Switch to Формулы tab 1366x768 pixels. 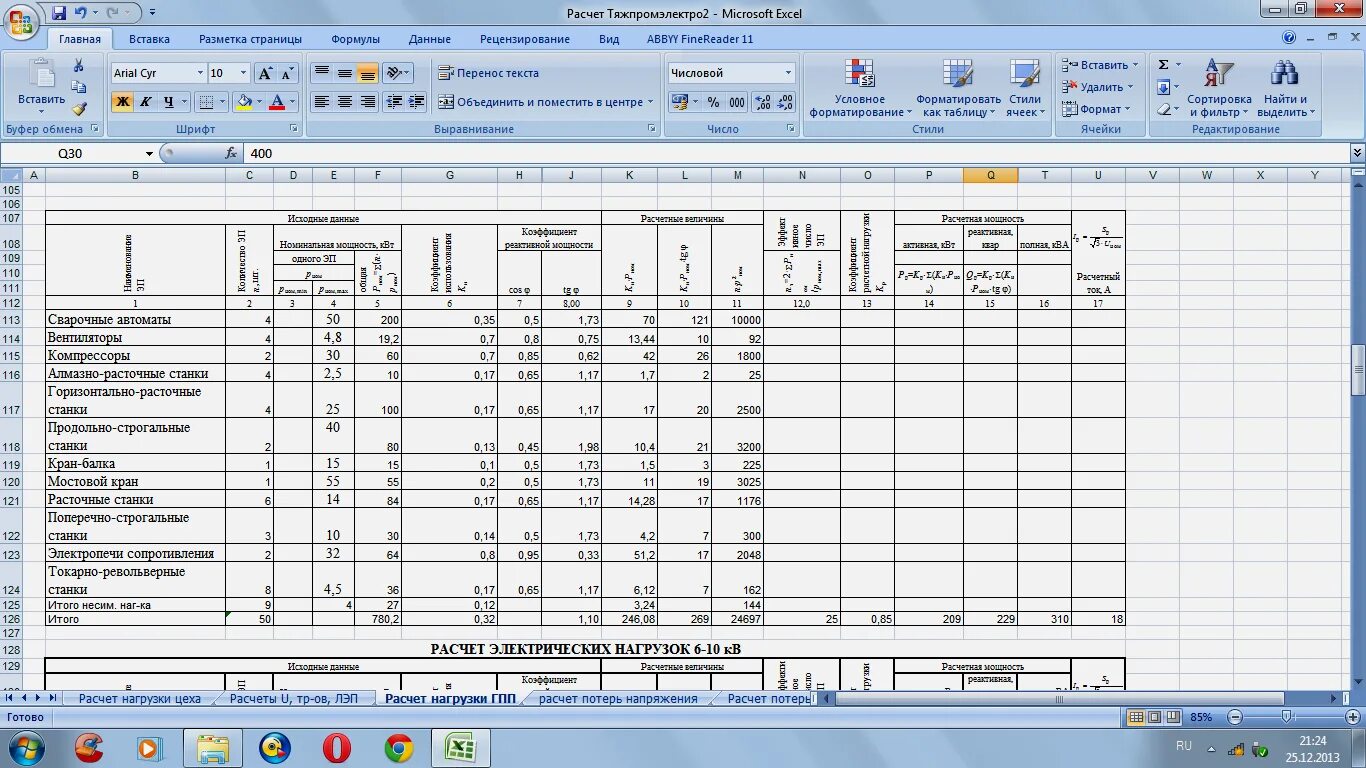[x=355, y=39]
